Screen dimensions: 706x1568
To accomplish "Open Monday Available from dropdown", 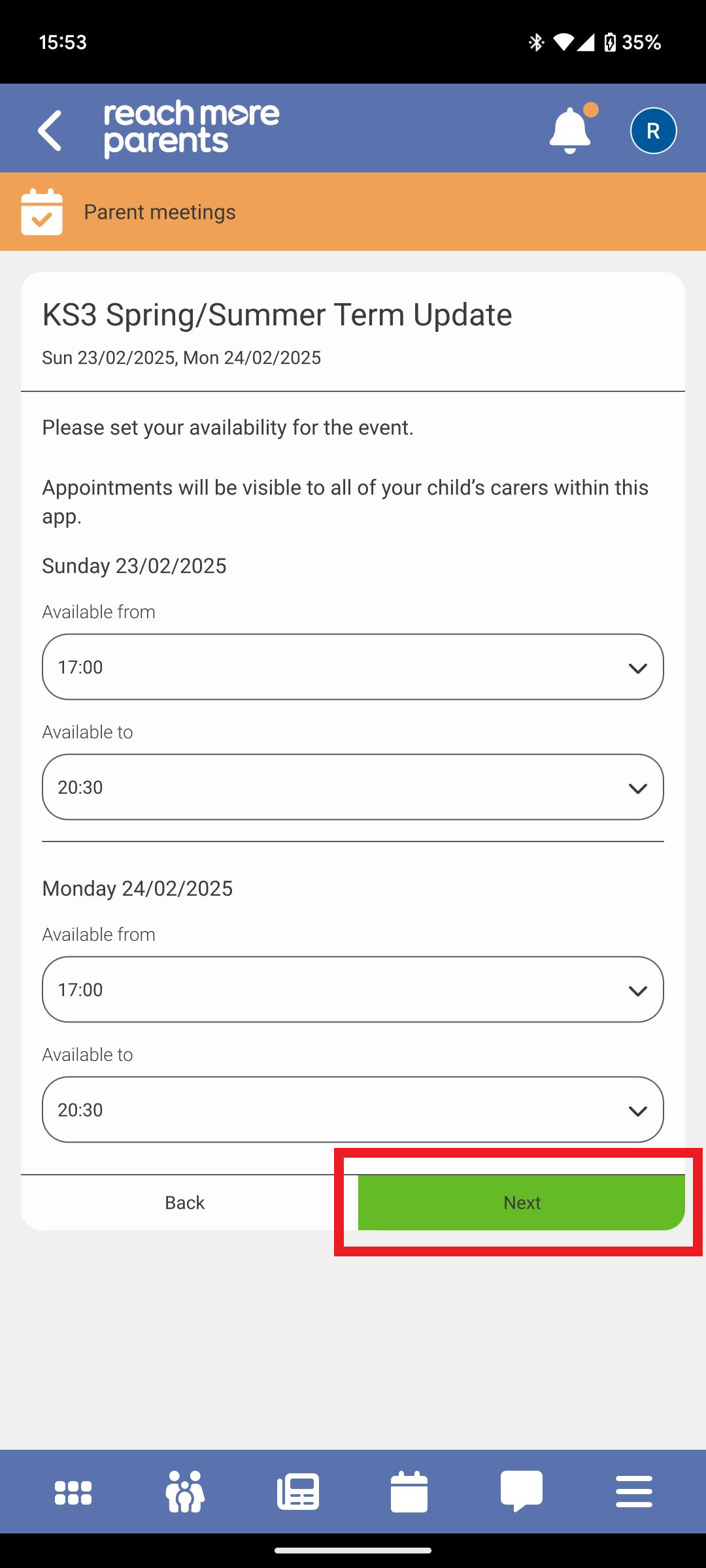I will (353, 990).
